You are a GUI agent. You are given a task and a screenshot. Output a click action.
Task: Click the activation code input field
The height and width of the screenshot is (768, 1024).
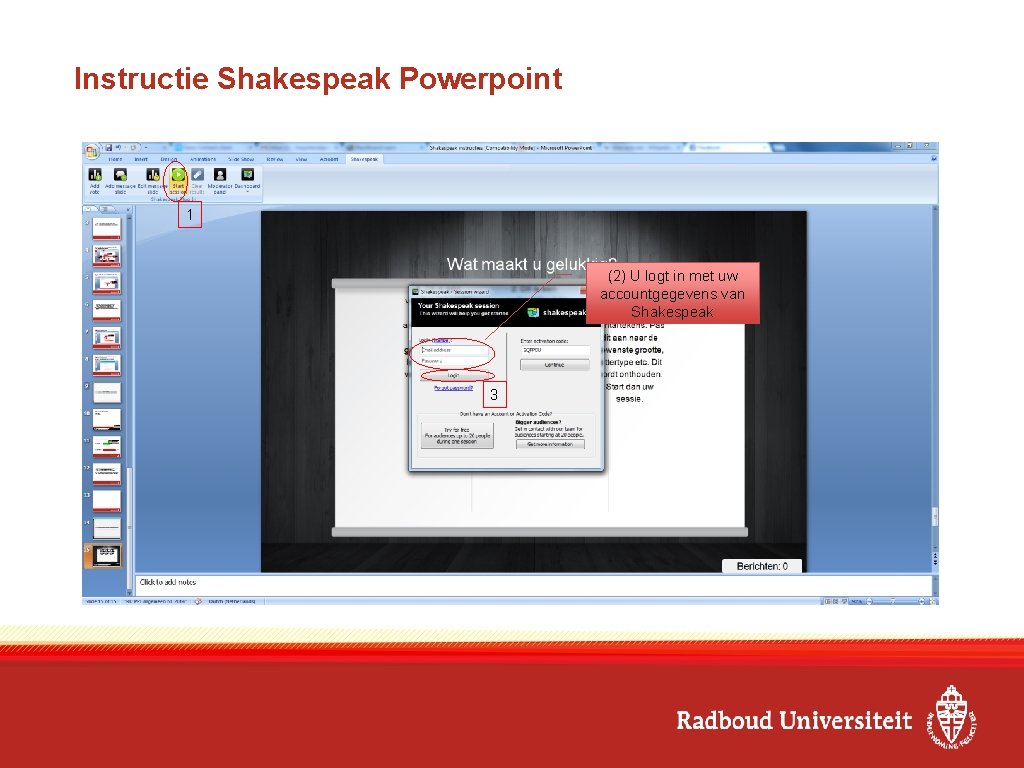point(555,350)
